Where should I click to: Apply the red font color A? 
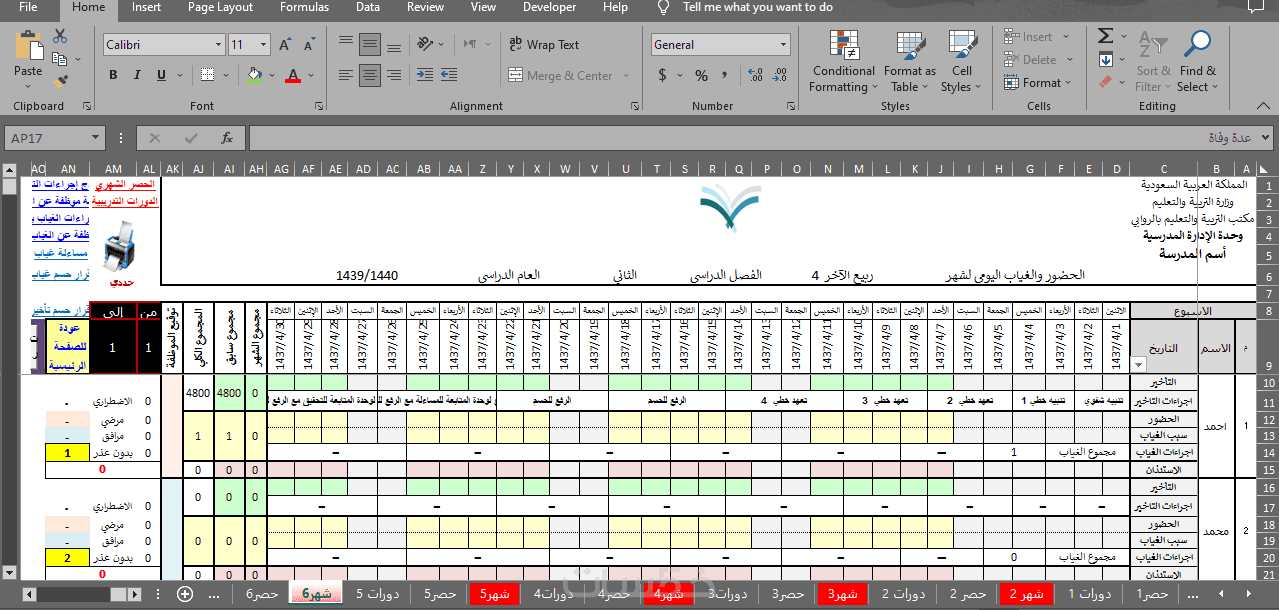pyautogui.click(x=293, y=76)
